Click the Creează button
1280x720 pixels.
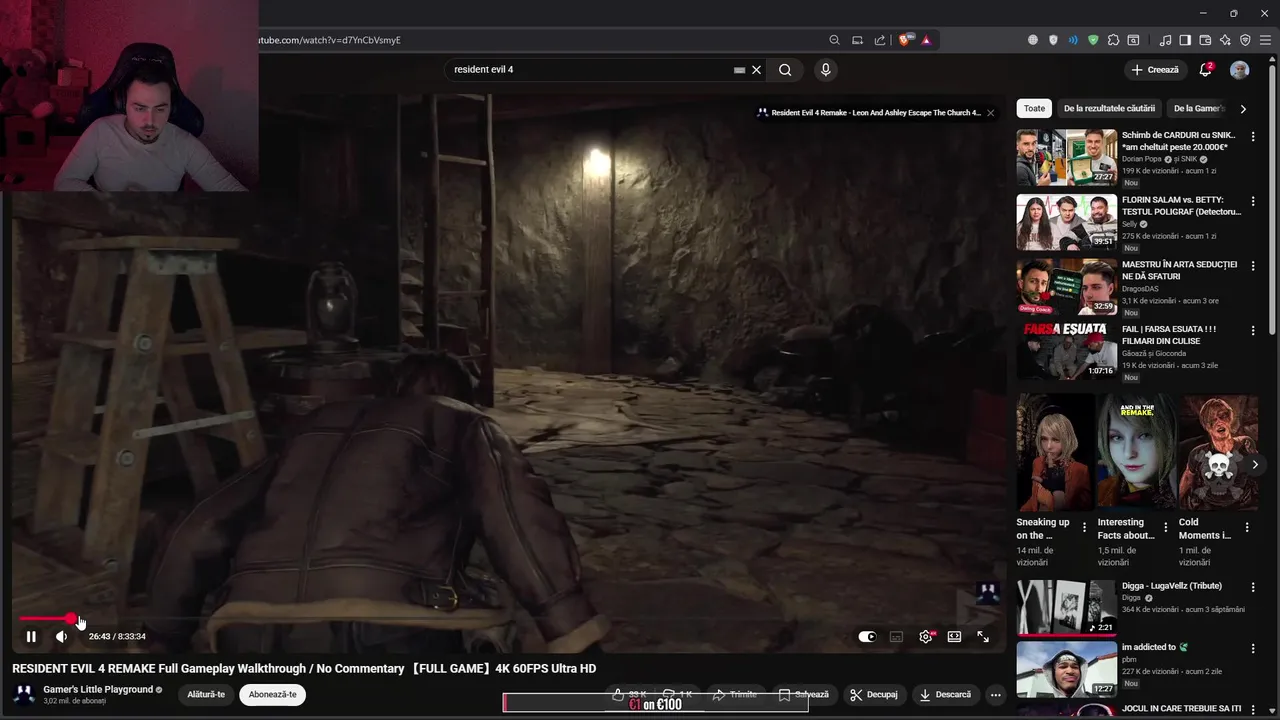[1155, 70]
